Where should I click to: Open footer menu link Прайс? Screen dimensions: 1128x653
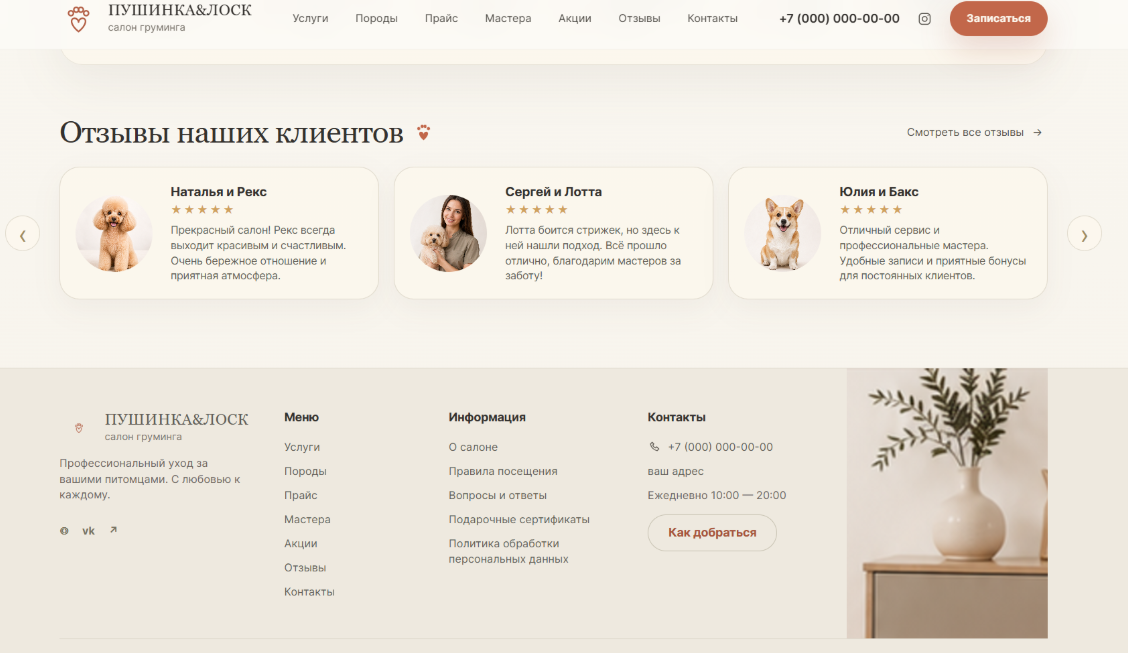pyautogui.click(x=301, y=496)
